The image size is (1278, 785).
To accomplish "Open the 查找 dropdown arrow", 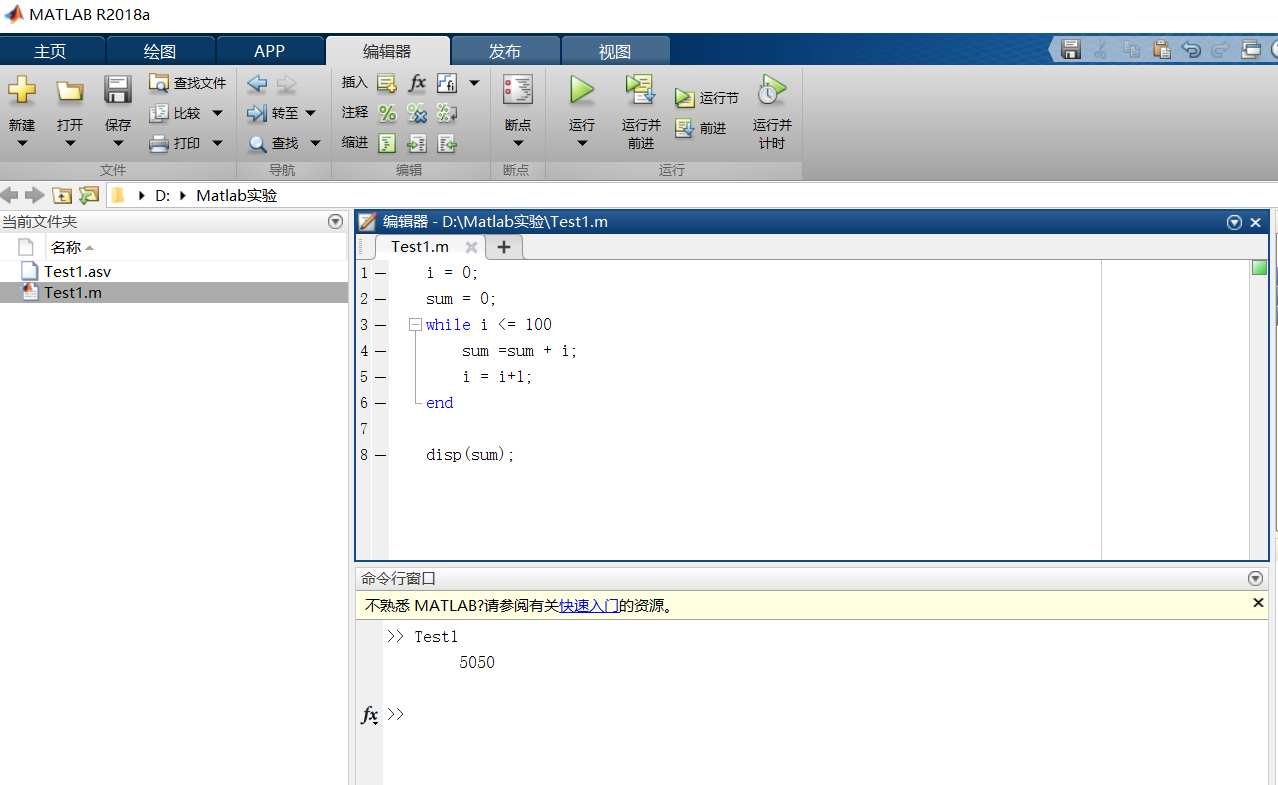I will 315,143.
